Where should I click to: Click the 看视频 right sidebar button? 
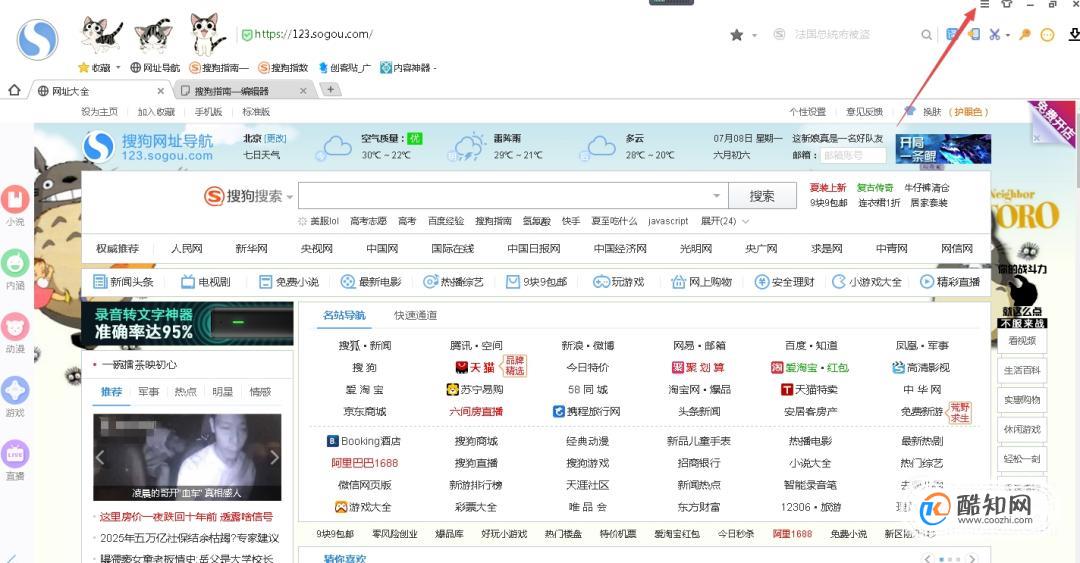click(x=1022, y=340)
